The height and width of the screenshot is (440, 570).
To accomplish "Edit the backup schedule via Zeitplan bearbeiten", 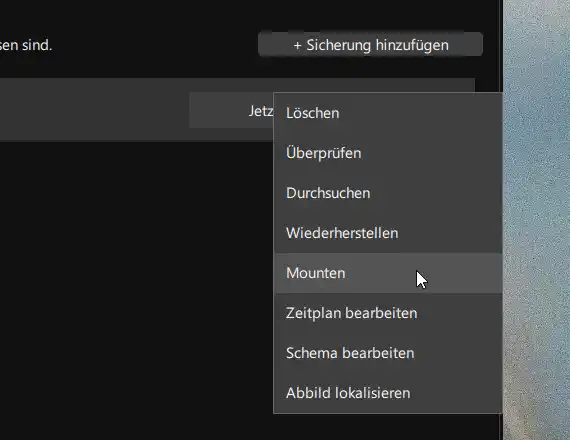I will [388, 313].
